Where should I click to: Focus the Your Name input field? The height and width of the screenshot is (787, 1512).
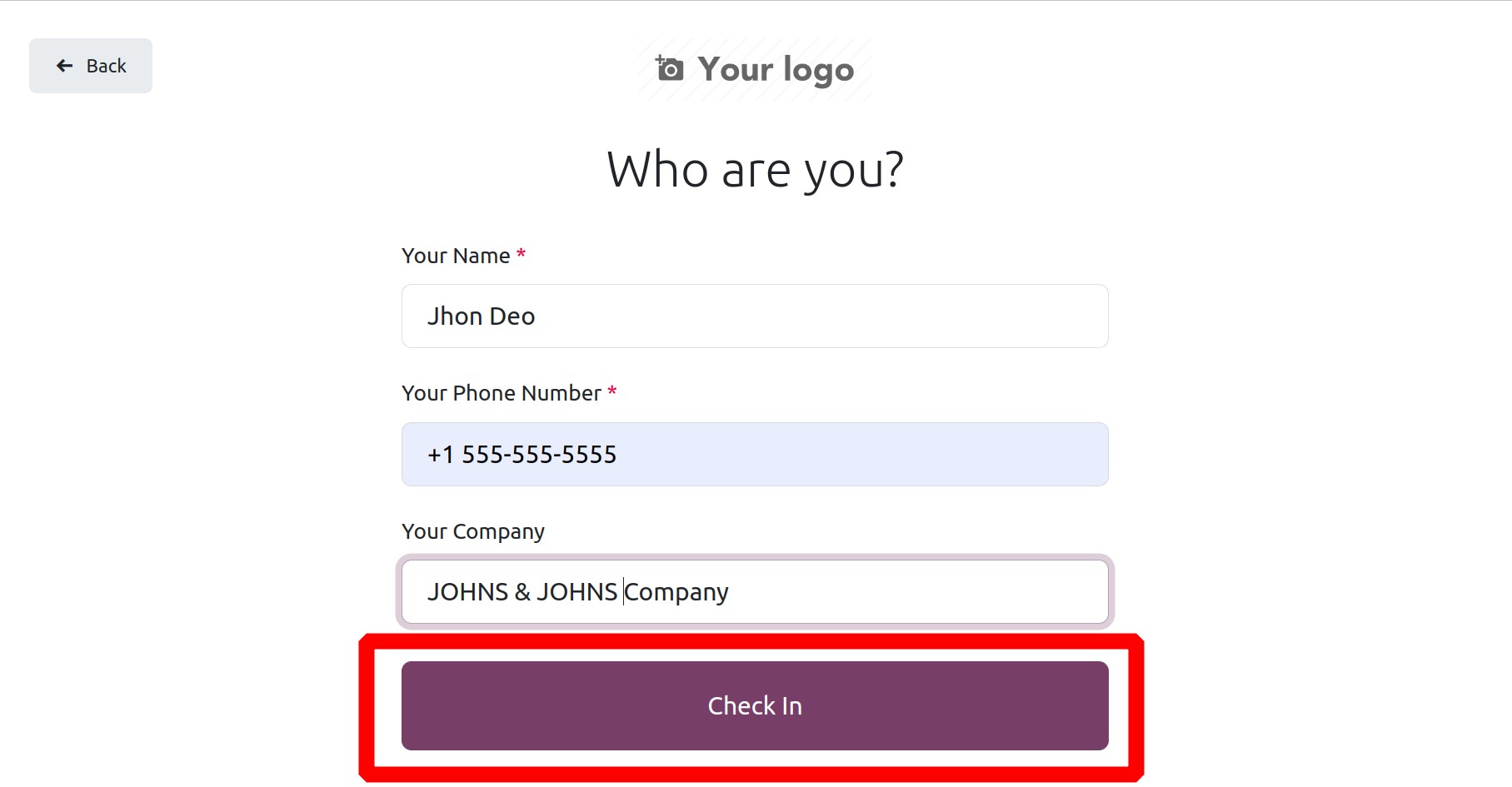coord(755,316)
